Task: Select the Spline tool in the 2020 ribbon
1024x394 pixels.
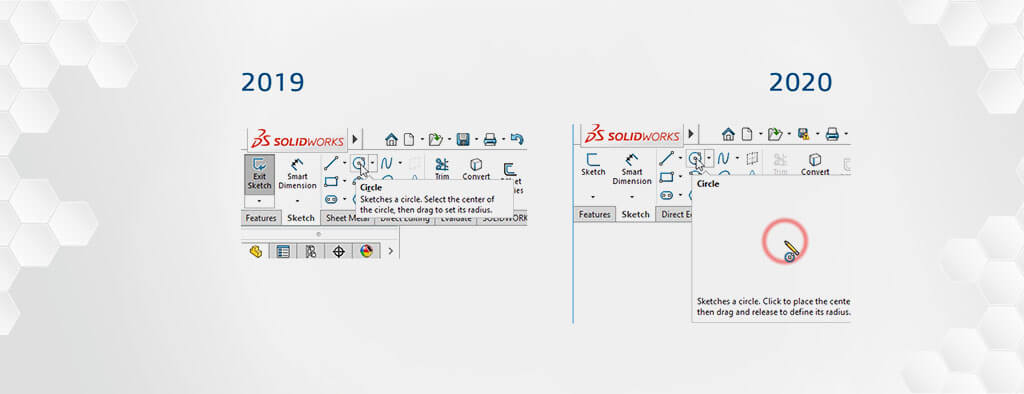Action: (724, 158)
